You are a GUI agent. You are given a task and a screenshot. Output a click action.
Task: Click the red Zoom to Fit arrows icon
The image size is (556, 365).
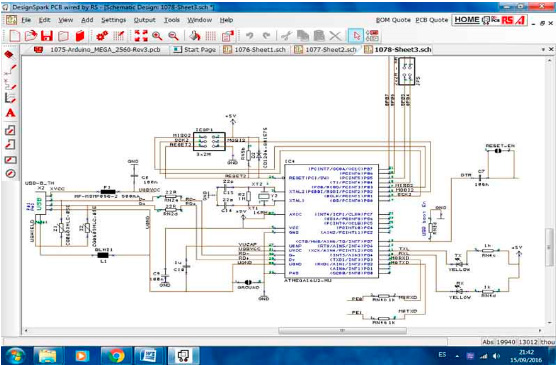(x=141, y=36)
